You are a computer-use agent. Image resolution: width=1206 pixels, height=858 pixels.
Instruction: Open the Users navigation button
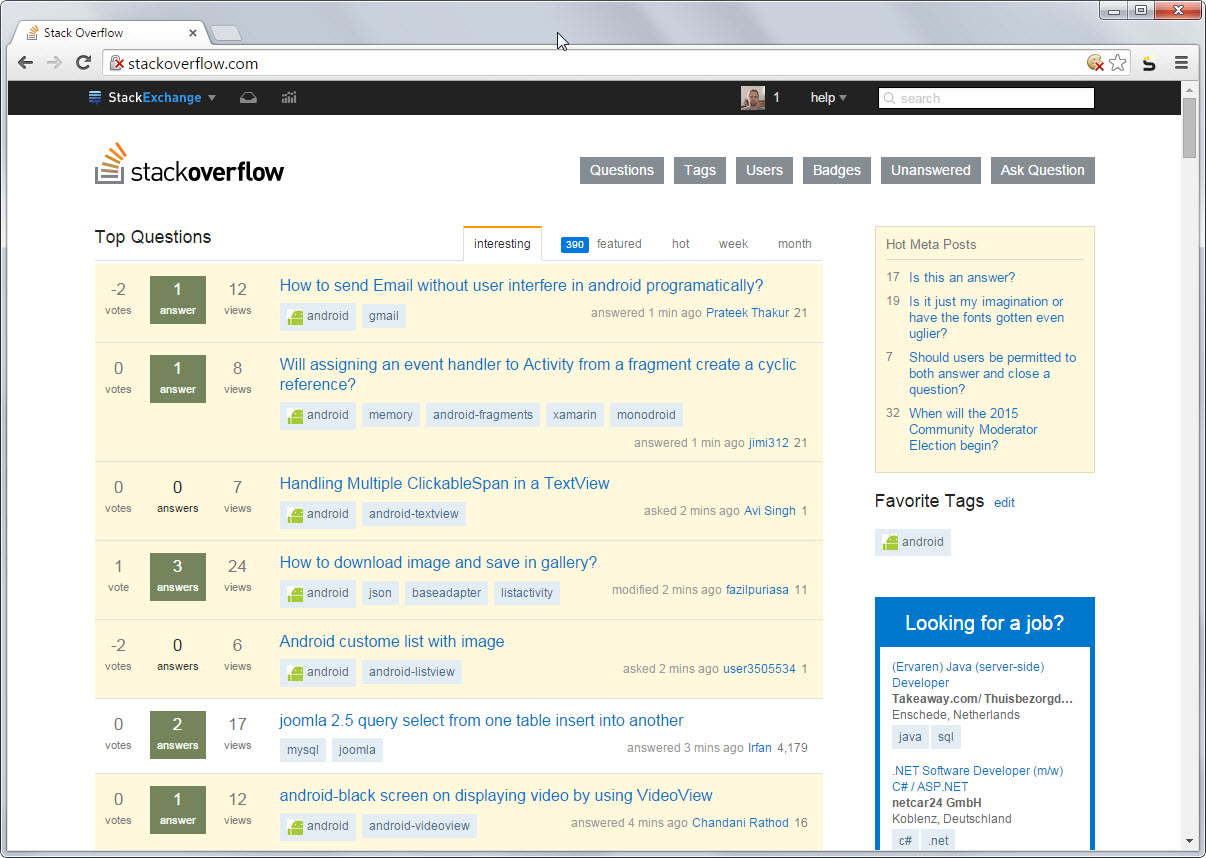(764, 170)
